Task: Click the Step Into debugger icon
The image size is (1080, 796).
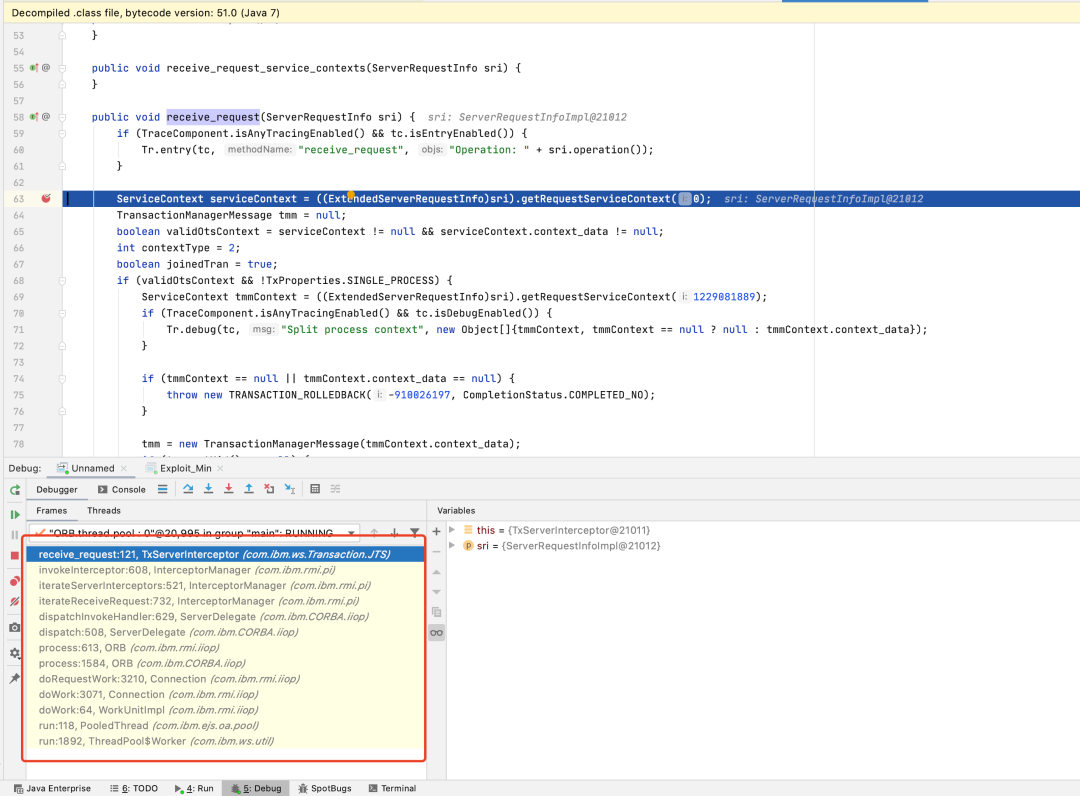Action: tap(208, 489)
